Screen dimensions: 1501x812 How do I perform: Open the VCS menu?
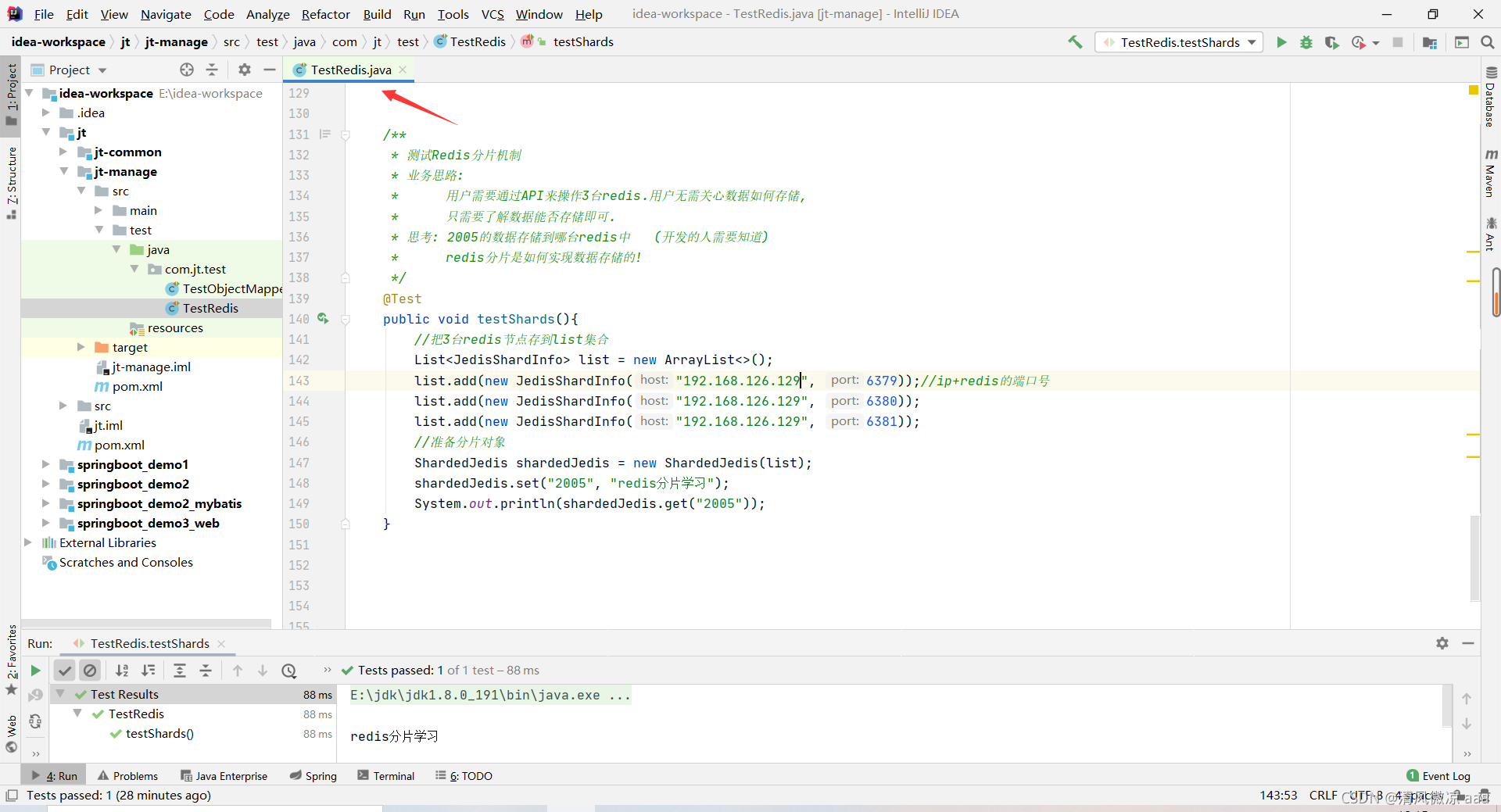click(493, 14)
